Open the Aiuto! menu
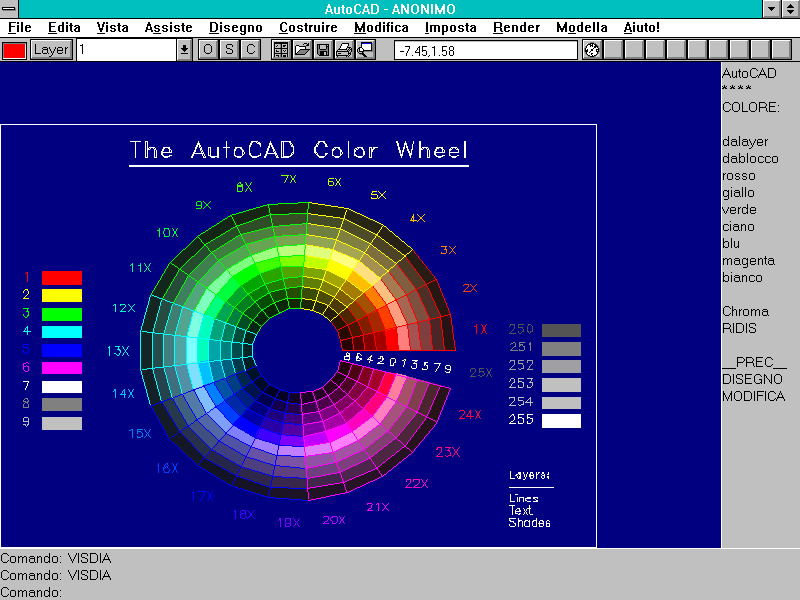The image size is (800, 600). coord(641,28)
